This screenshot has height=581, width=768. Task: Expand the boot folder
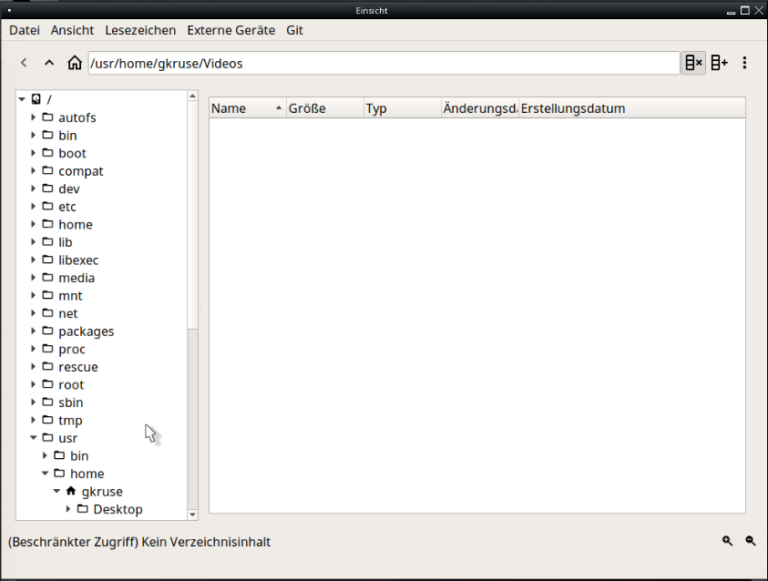(x=33, y=153)
